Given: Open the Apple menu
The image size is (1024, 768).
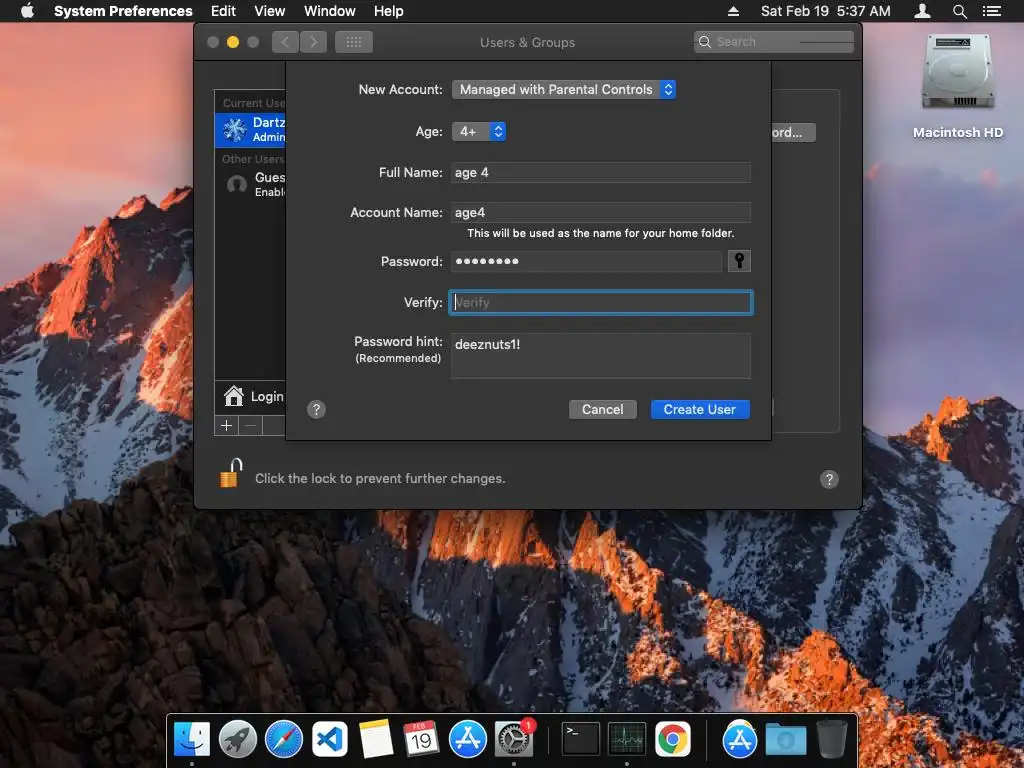Looking at the screenshot, I should coord(27,11).
